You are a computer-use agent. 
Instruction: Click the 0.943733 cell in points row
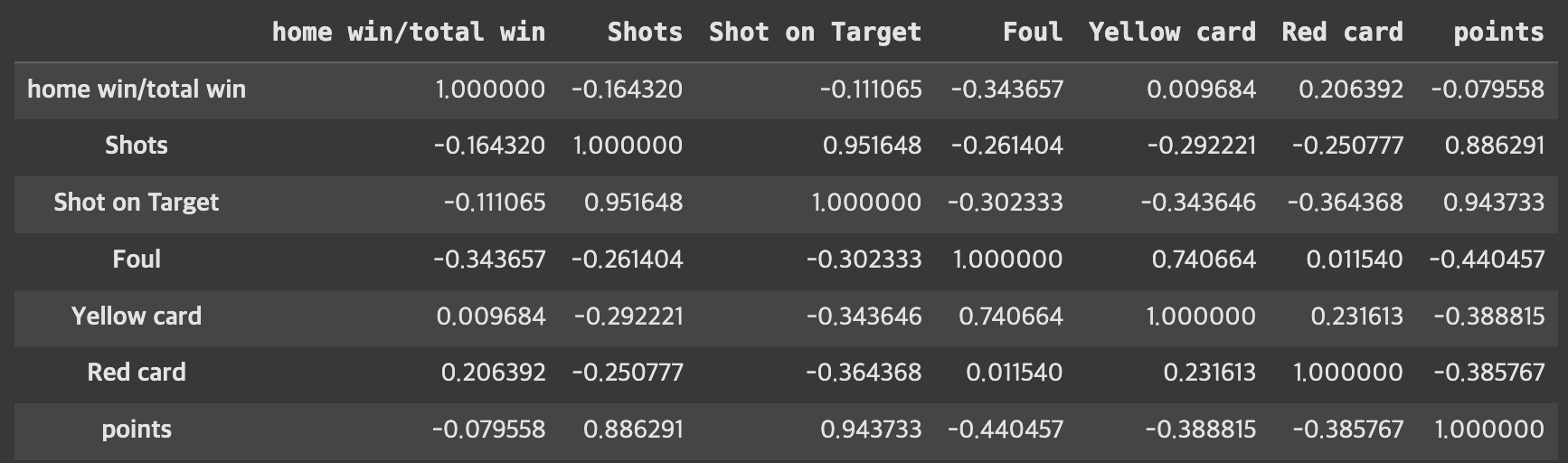871,430
